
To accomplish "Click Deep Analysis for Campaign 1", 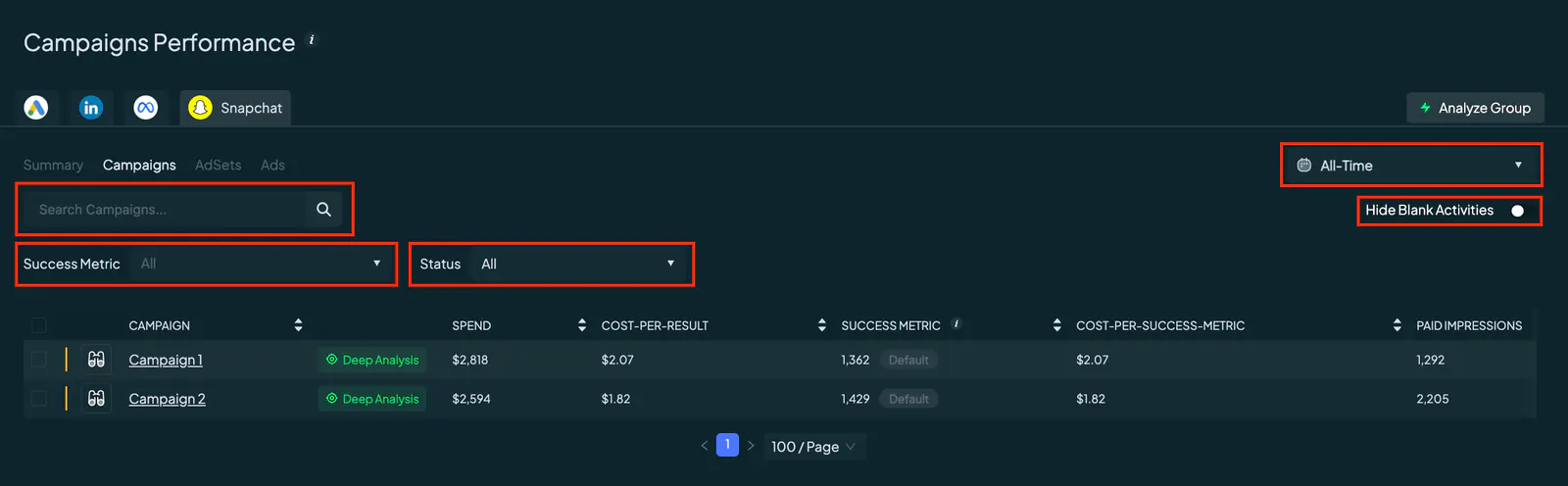I will 372,360.
